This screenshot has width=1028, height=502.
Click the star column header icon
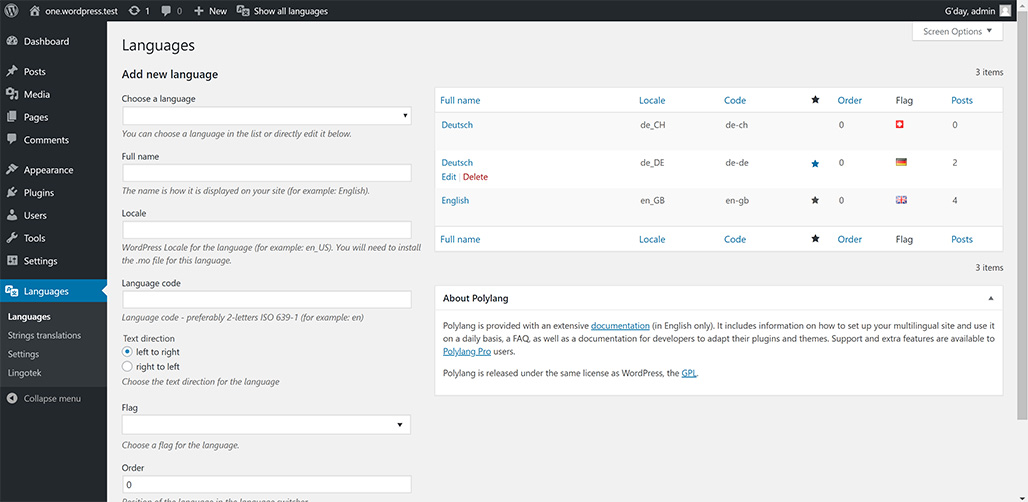click(815, 100)
